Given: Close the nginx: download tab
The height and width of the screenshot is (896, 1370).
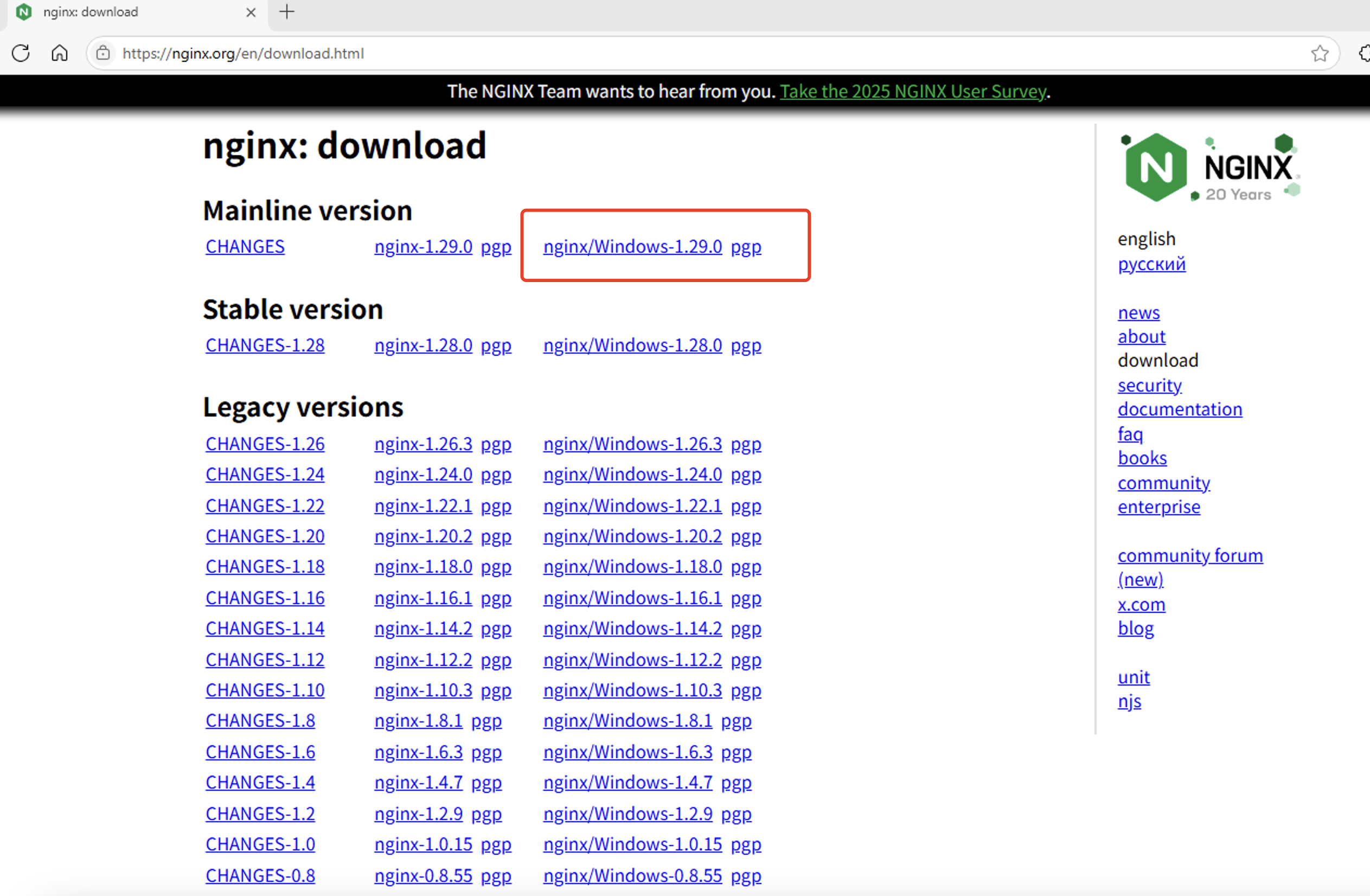Looking at the screenshot, I should (x=251, y=12).
